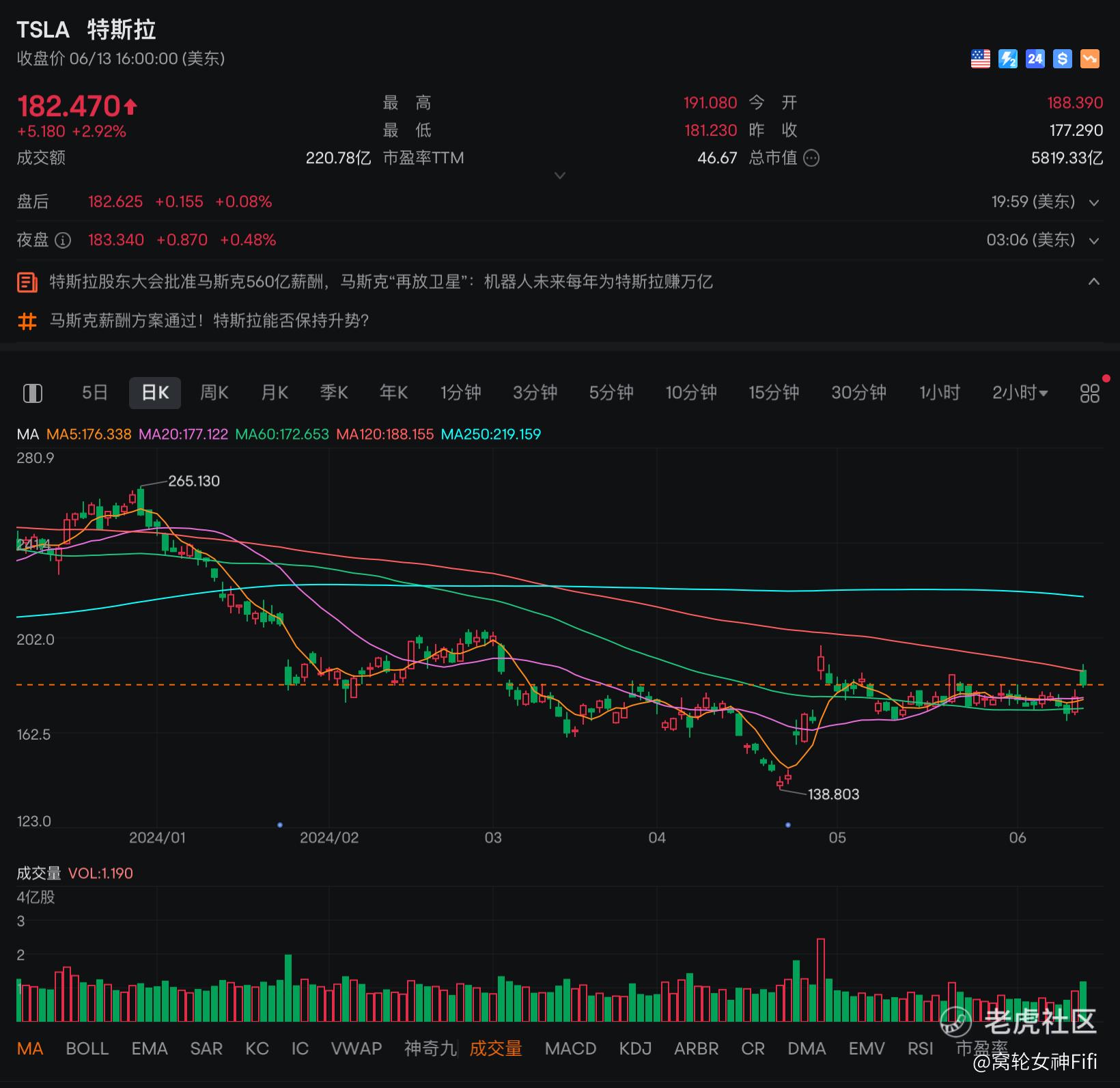Enable the MA indicator
This screenshot has width=1120, height=1088.
[x=30, y=1048]
